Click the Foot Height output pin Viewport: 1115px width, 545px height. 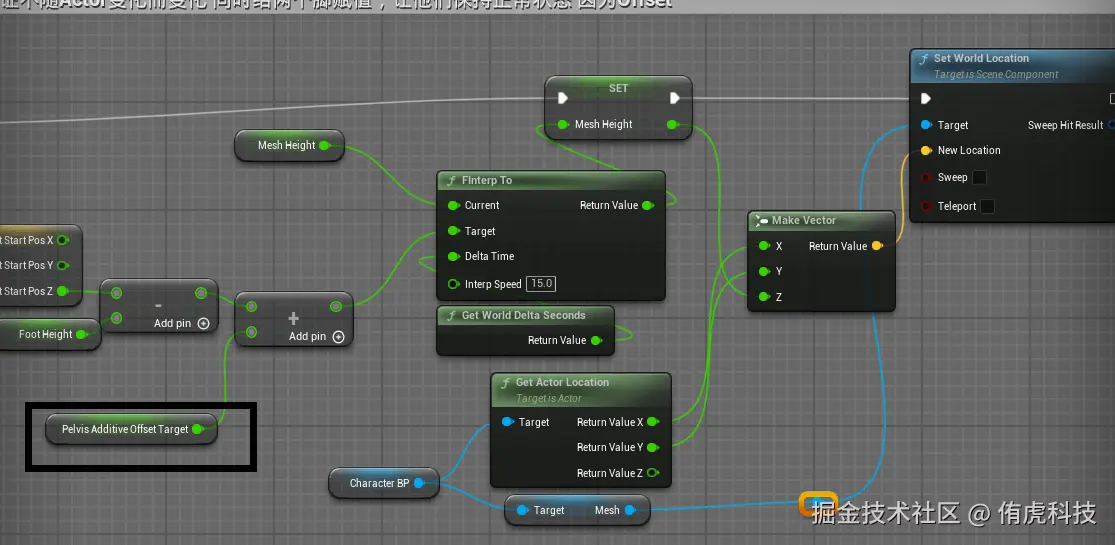coord(82,334)
